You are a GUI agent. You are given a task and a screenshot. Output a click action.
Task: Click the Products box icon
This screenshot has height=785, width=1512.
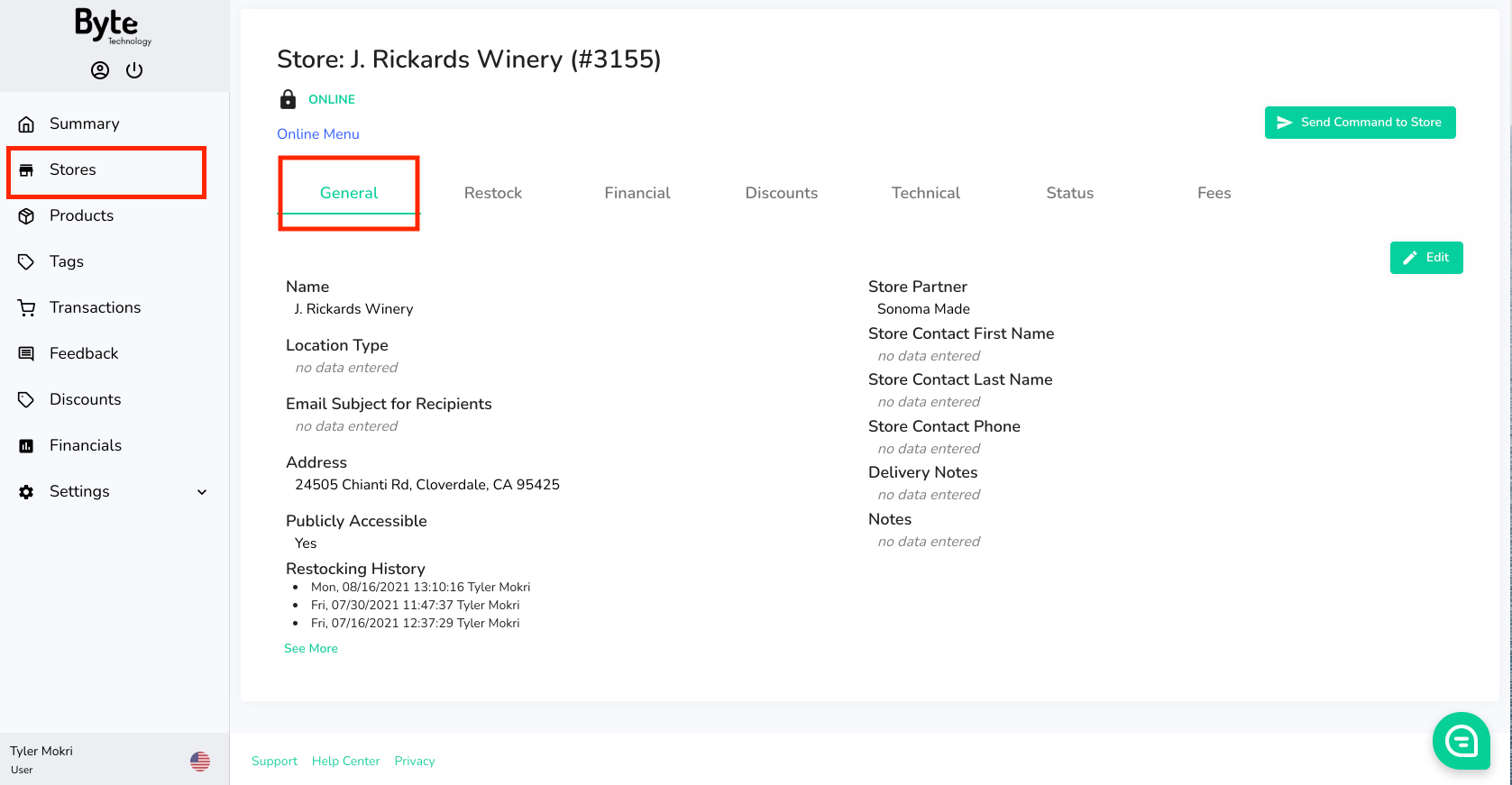pos(26,216)
